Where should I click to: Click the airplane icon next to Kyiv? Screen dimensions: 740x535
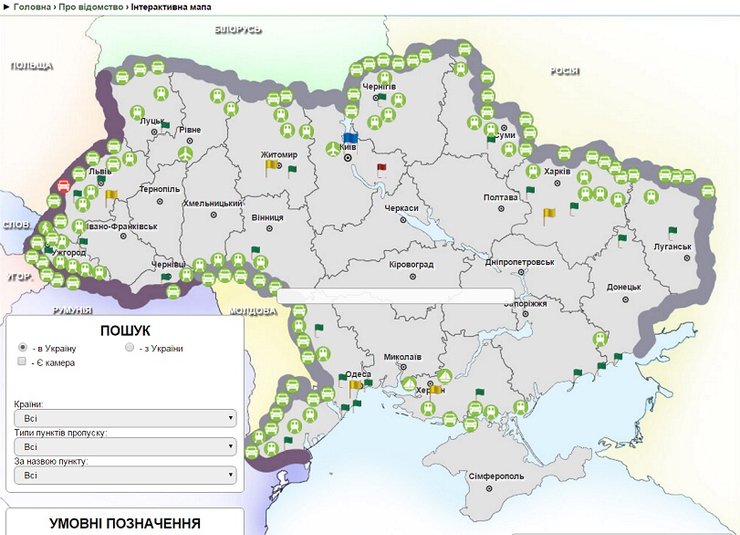point(333,149)
